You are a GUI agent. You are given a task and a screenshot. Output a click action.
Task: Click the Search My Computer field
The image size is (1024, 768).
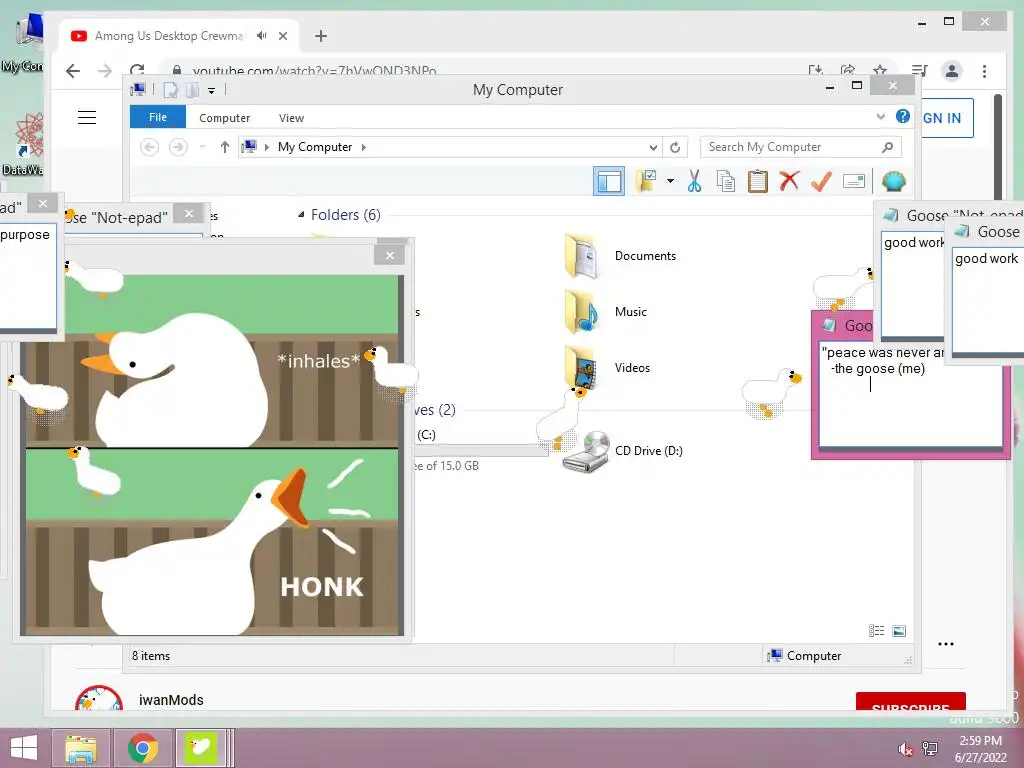coord(801,147)
